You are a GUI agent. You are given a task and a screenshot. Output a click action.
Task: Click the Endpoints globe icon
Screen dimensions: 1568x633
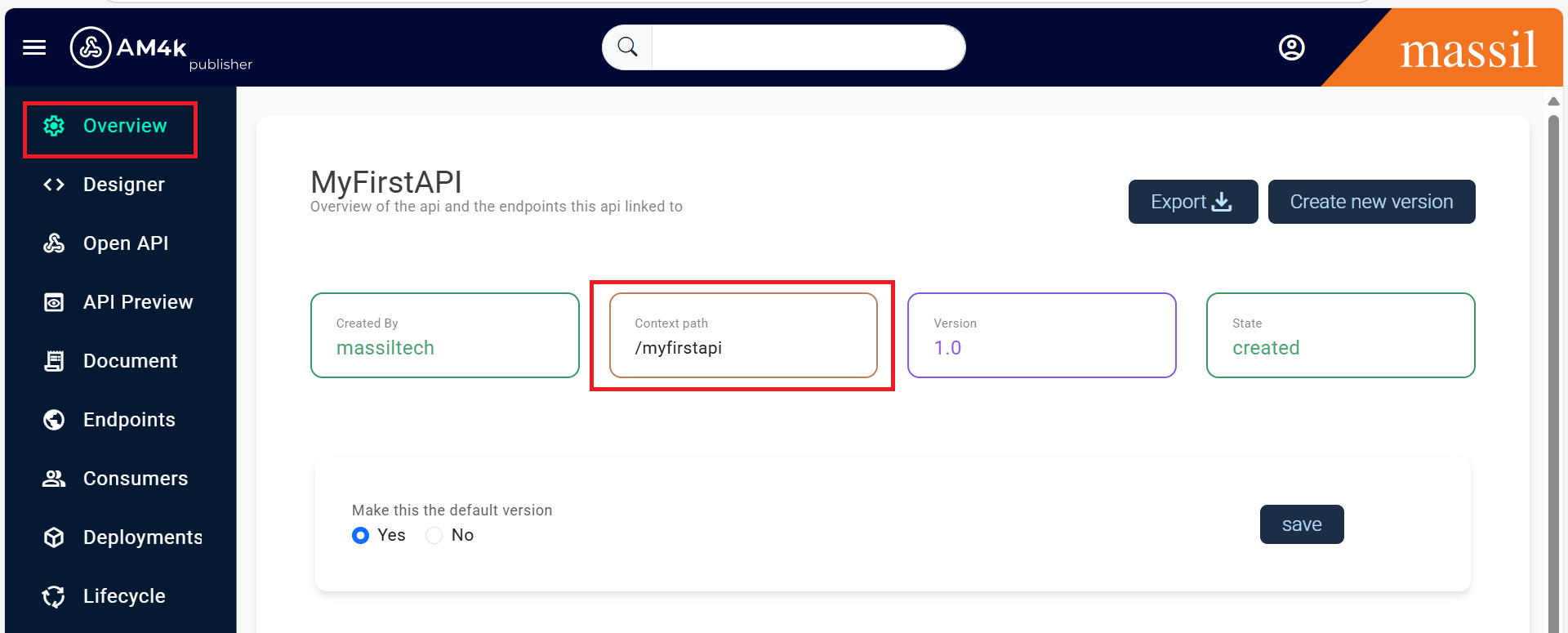(54, 420)
